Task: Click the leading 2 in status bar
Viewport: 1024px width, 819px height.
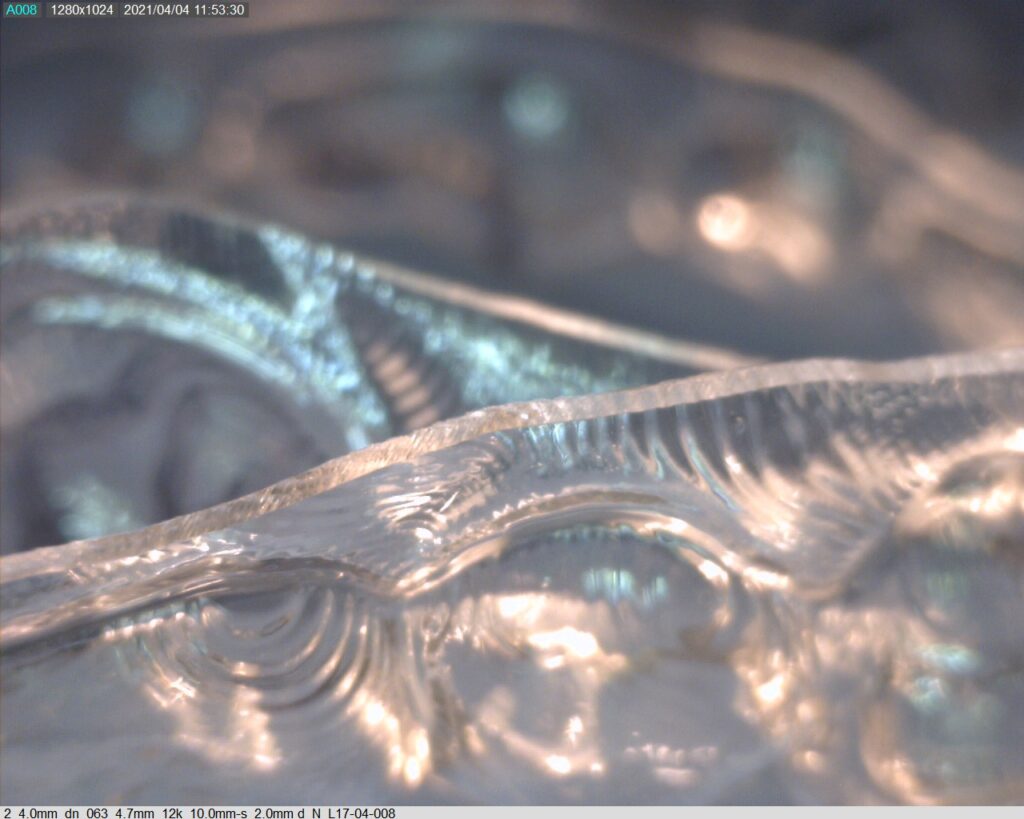Action: coord(7,813)
